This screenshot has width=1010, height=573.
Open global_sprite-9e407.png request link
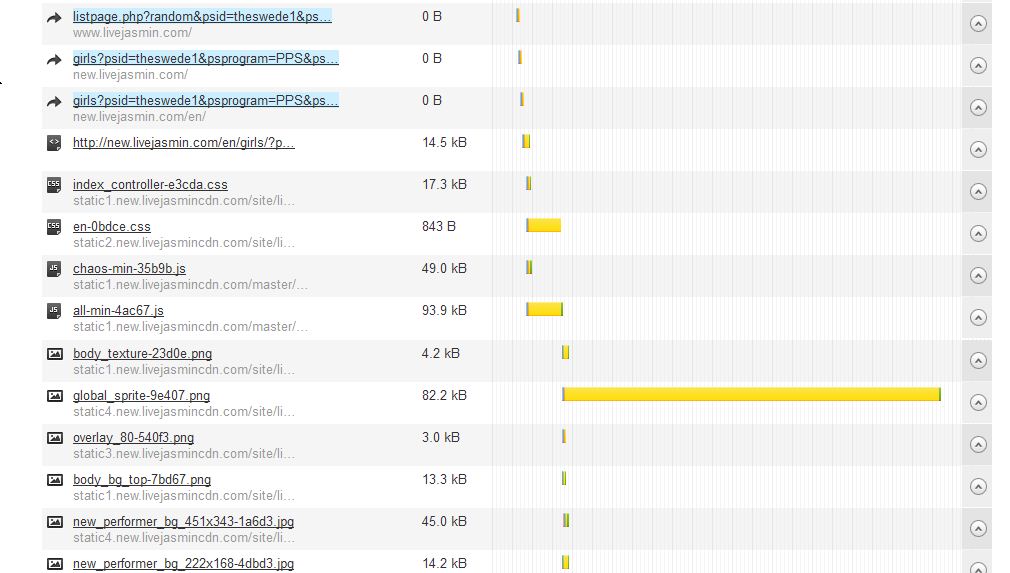coord(141,395)
